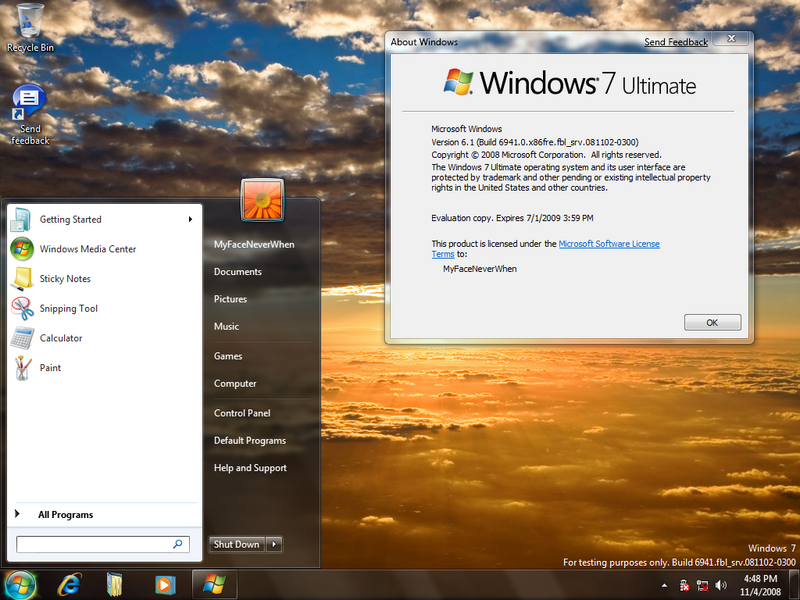
Task: Open Control Panel from the Start menu
Action: click(242, 413)
